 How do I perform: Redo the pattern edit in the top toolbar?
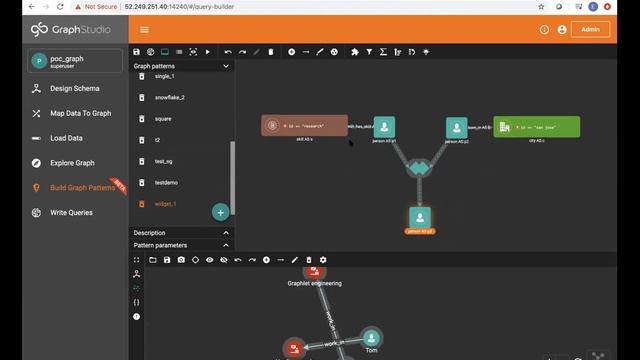(x=242, y=52)
